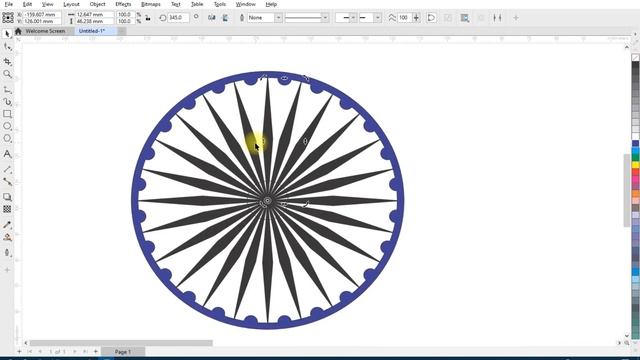Viewport: 640px width, 360px height.
Task: Select the Artistic Media tool
Action: [7, 101]
